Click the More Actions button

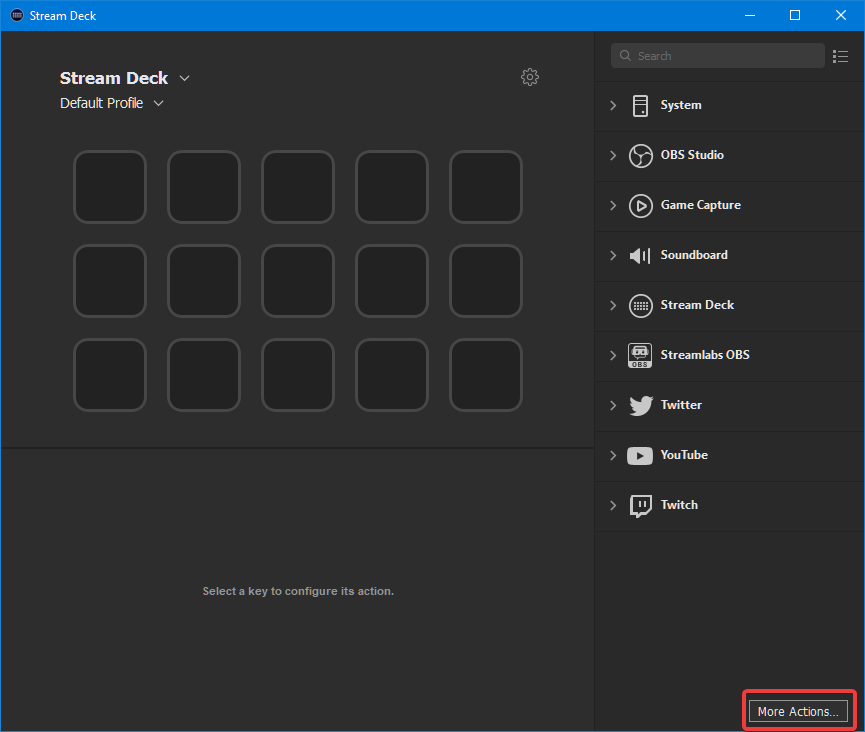[797, 711]
